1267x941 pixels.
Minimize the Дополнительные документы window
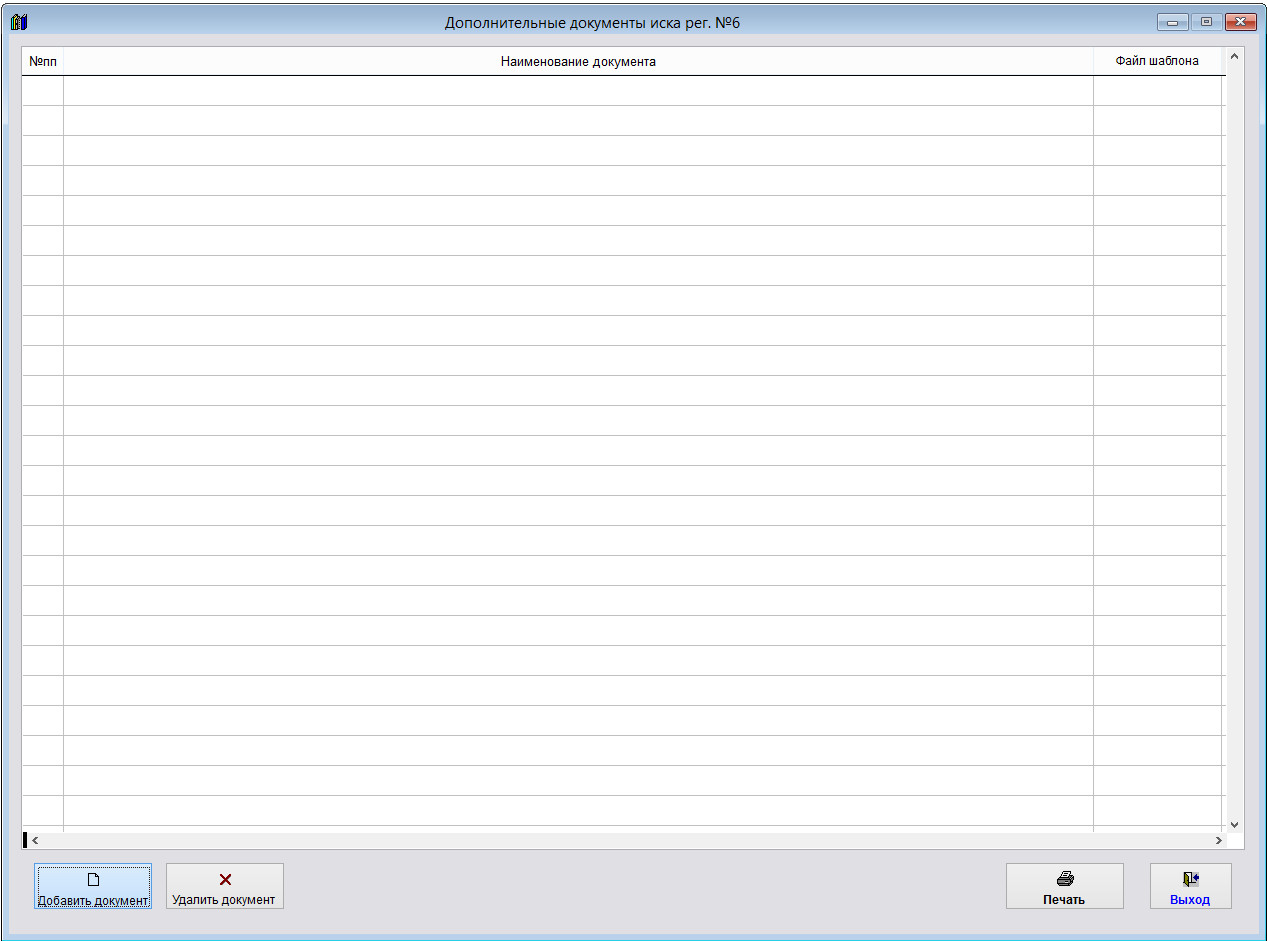coord(1171,22)
